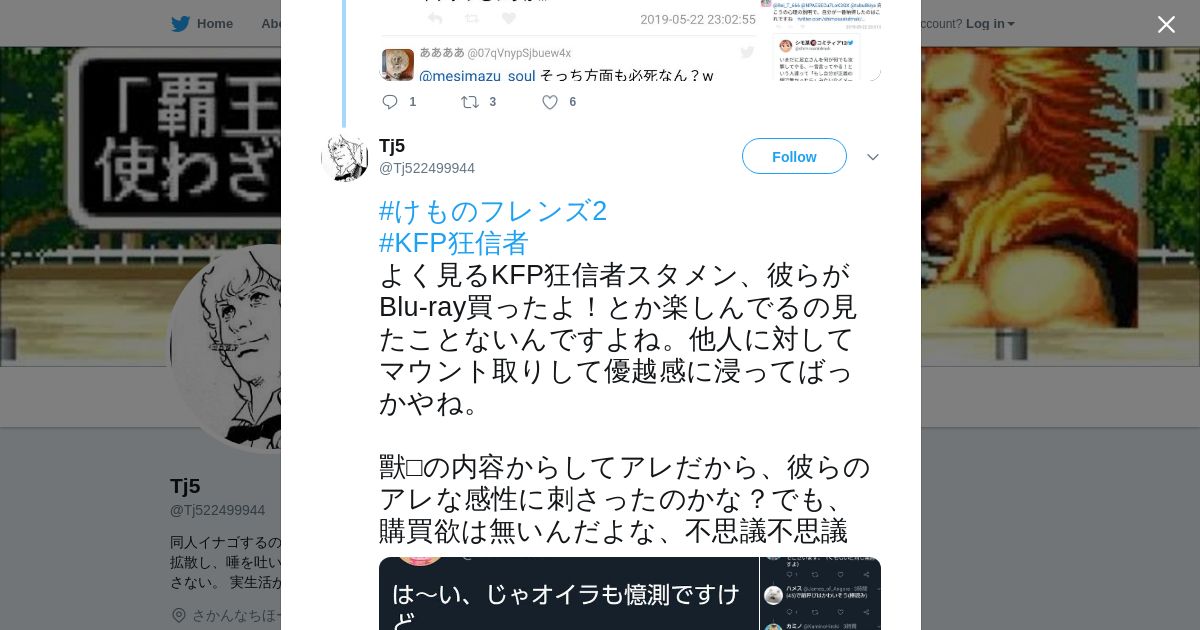Go to the Home menu item
This screenshot has height=630, width=1200.
(x=214, y=23)
